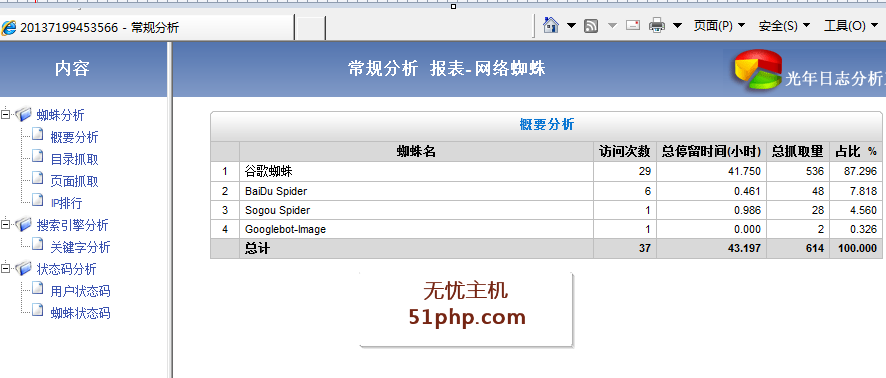Image resolution: width=886 pixels, height=378 pixels.
Task: Click the IP排行 page icon
Action: (38, 200)
